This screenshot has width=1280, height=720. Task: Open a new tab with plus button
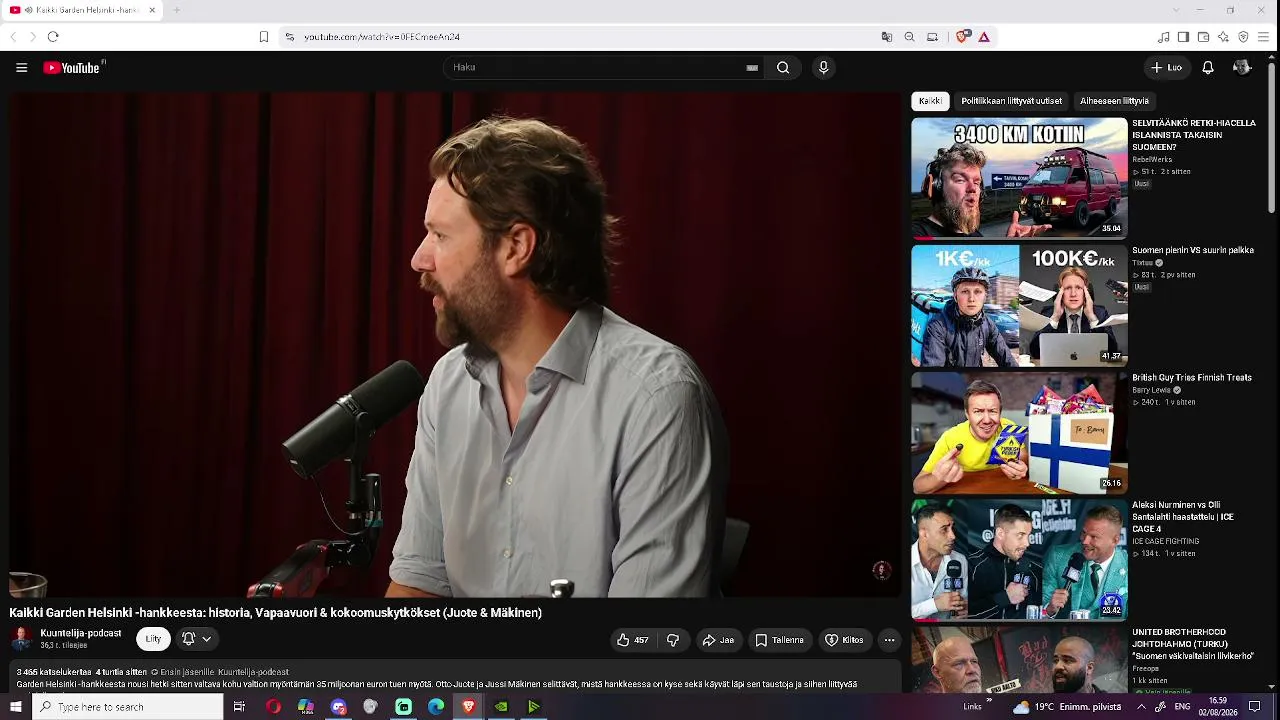click(177, 10)
